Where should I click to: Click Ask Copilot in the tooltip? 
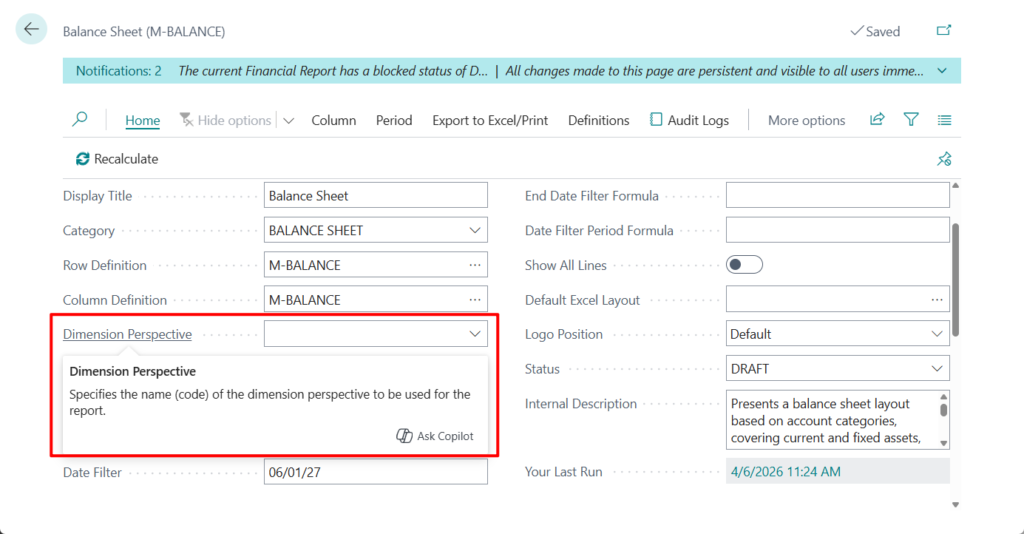pos(435,436)
